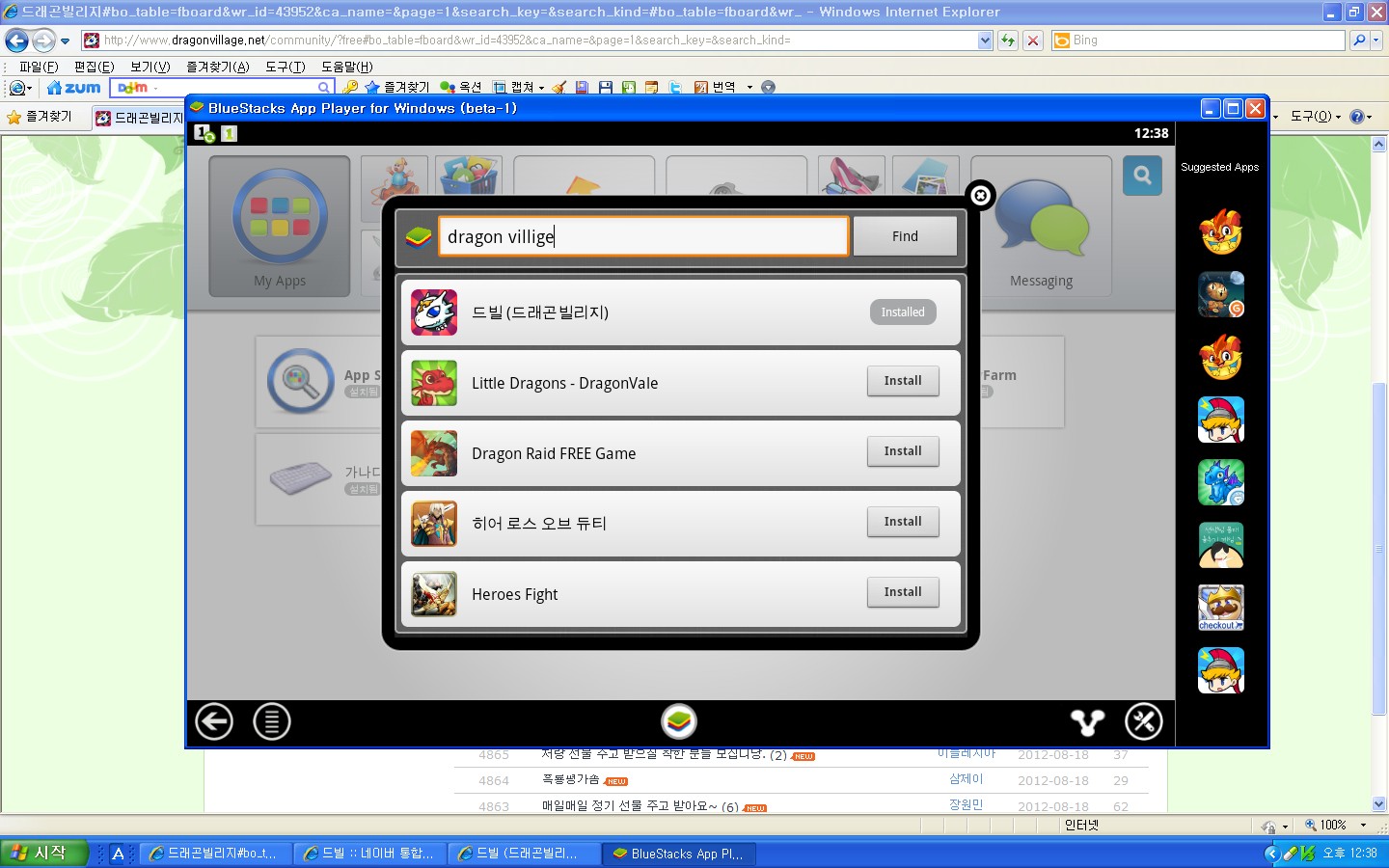
Task: Open the 즐겨찾기(A) menu
Action: point(217,67)
